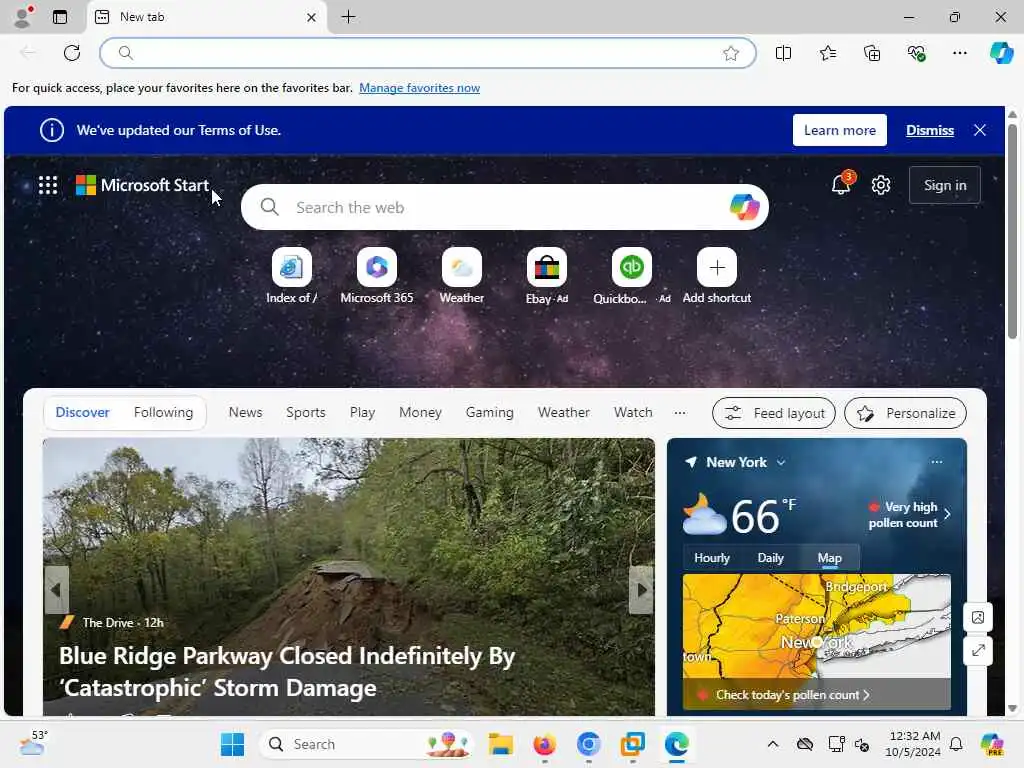This screenshot has width=1024, height=768.
Task: Open split screen icon
Action: tap(784, 54)
